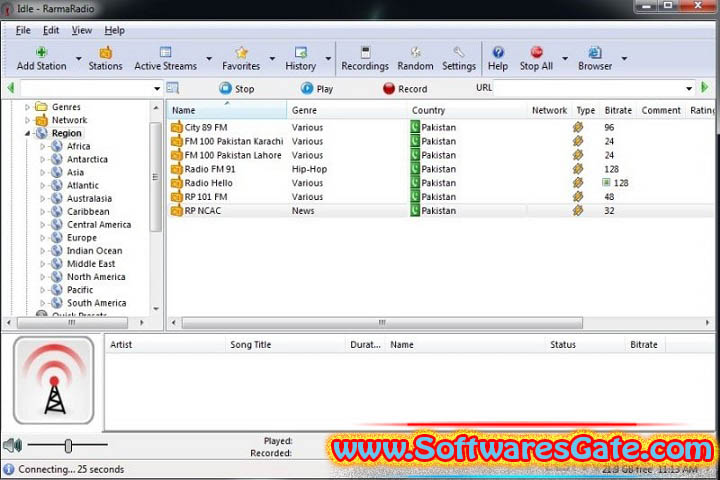720x480 pixels.
Task: Click the Record button
Action: click(405, 88)
